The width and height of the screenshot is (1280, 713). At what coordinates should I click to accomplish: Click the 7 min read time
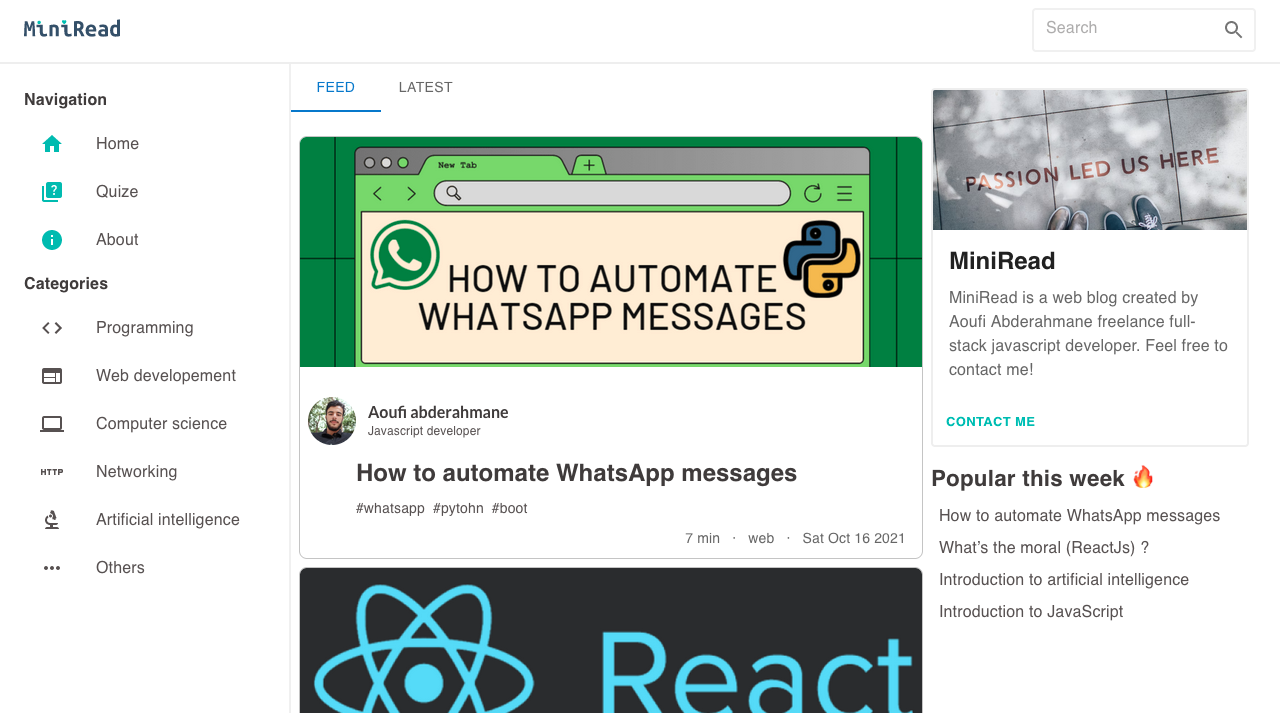pyautogui.click(x=702, y=538)
